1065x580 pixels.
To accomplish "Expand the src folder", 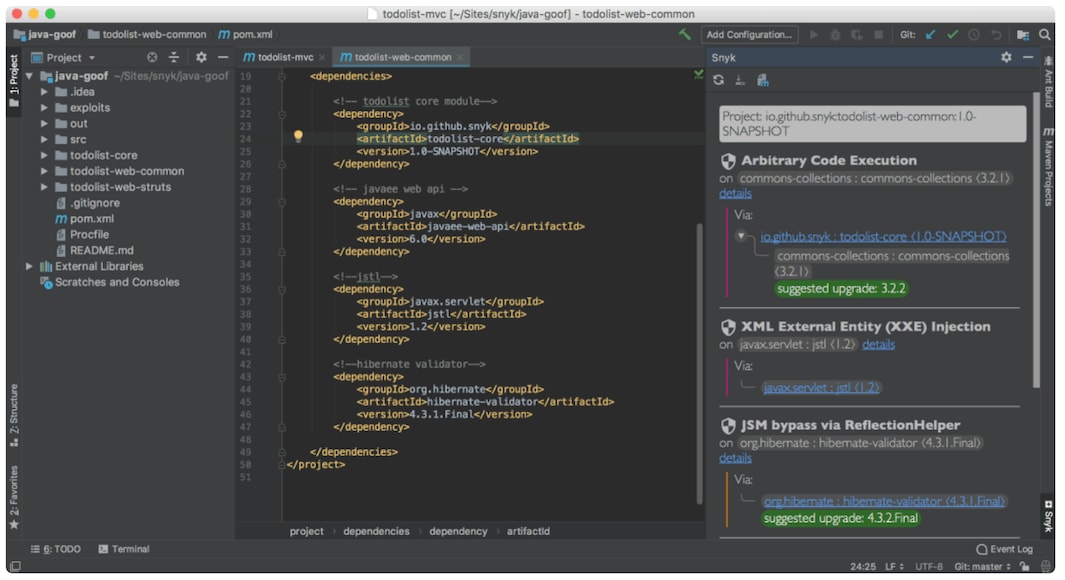I will (44, 139).
